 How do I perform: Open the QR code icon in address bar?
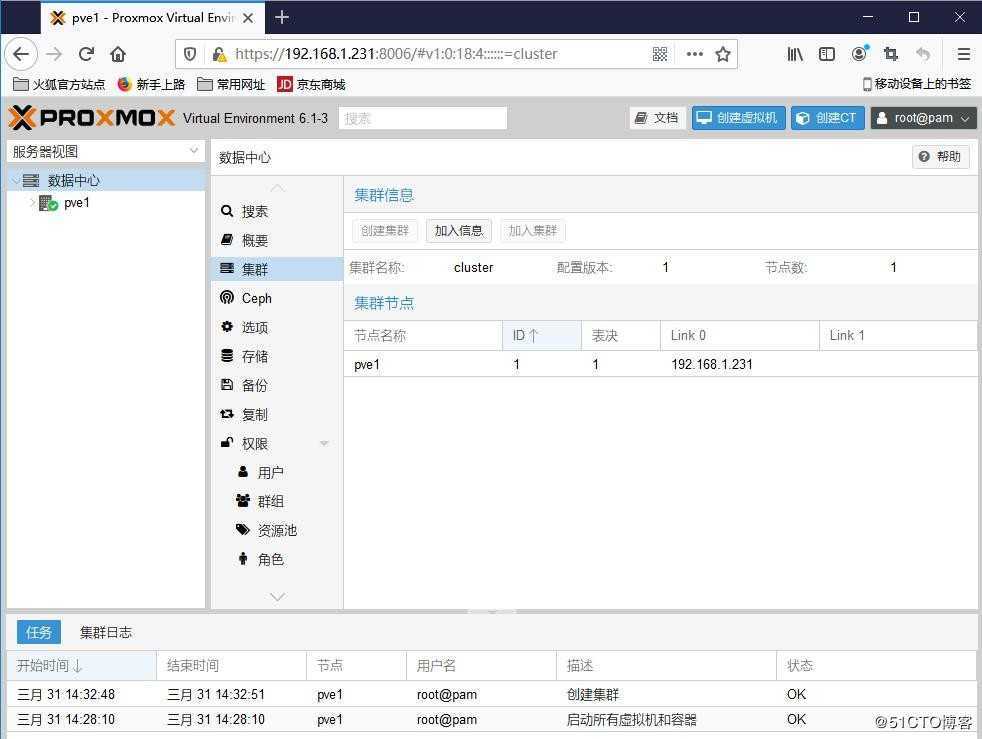pos(659,54)
